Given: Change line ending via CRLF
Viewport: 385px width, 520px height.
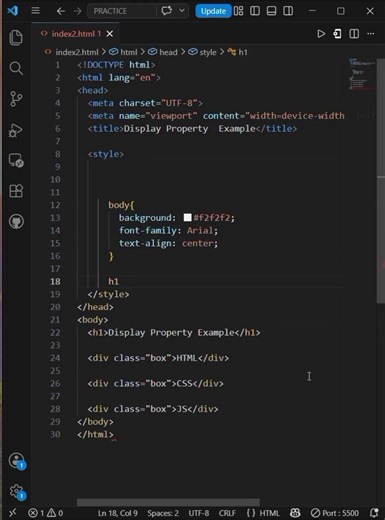Looking at the screenshot, I should tap(227, 513).
